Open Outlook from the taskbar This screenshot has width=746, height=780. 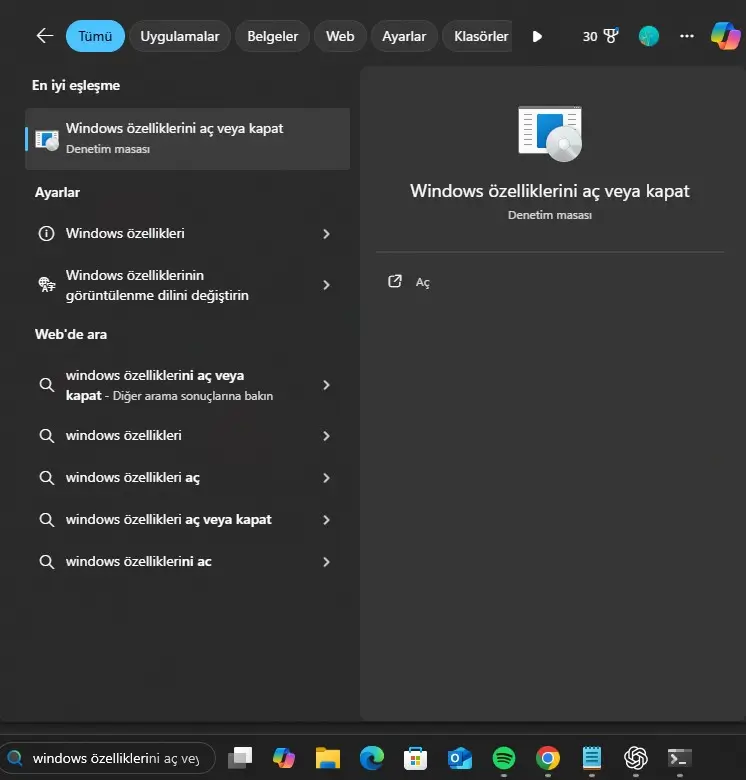[x=460, y=758]
